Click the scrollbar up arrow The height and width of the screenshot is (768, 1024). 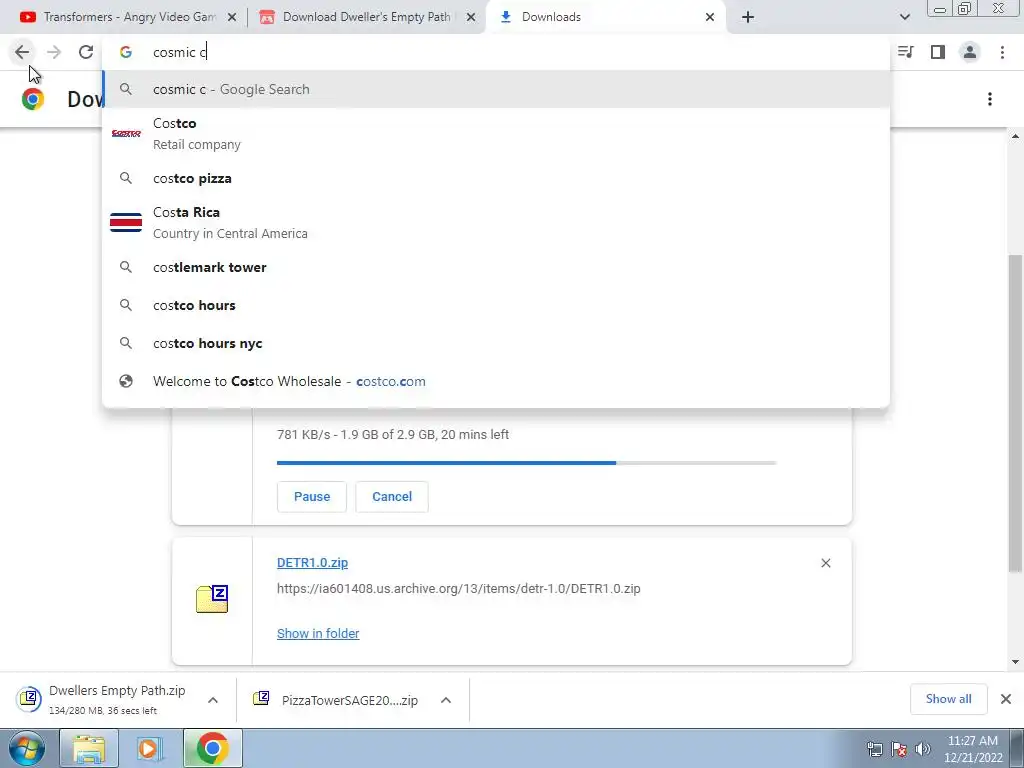(1015, 136)
